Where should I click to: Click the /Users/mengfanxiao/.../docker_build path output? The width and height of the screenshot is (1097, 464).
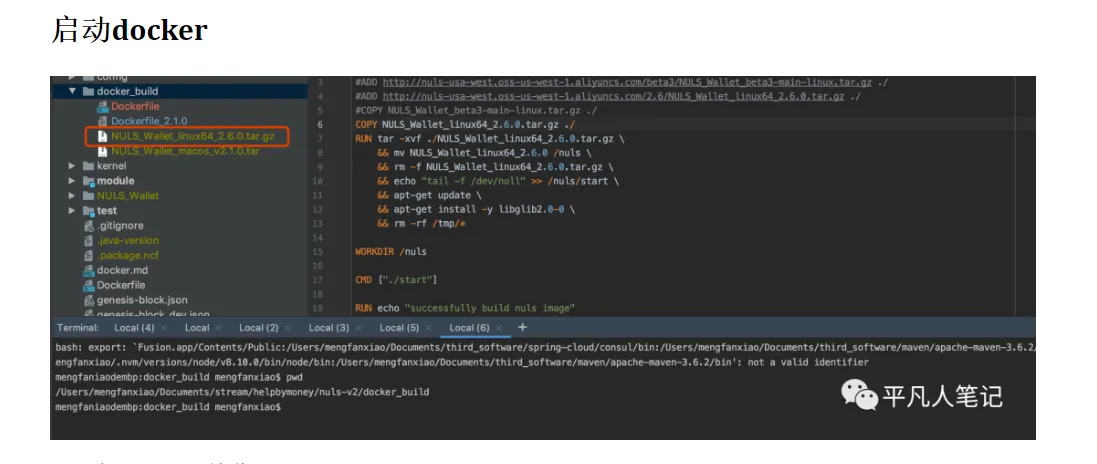(x=242, y=392)
